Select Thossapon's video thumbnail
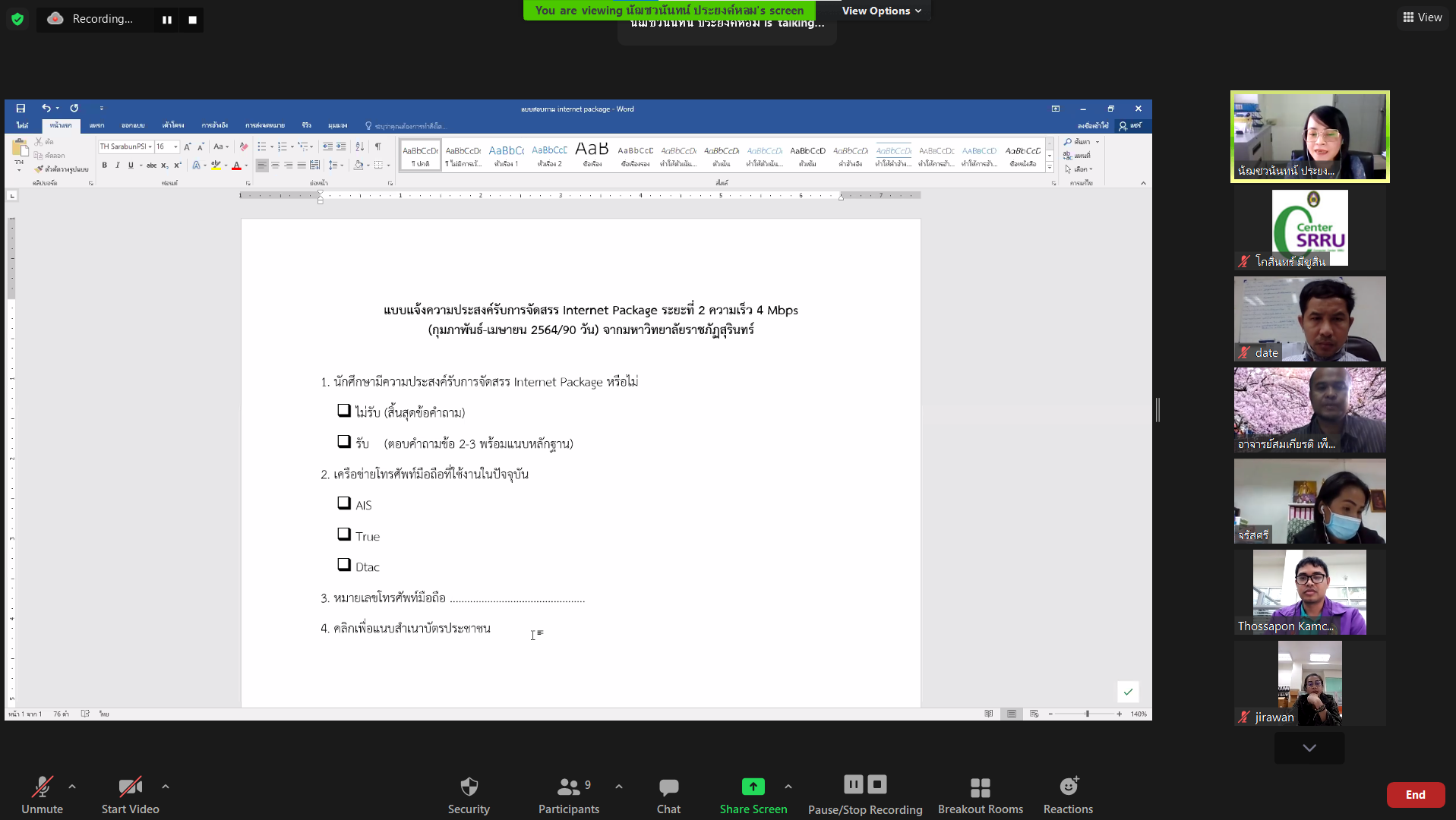Image resolution: width=1456 pixels, height=820 pixels. point(1309,592)
